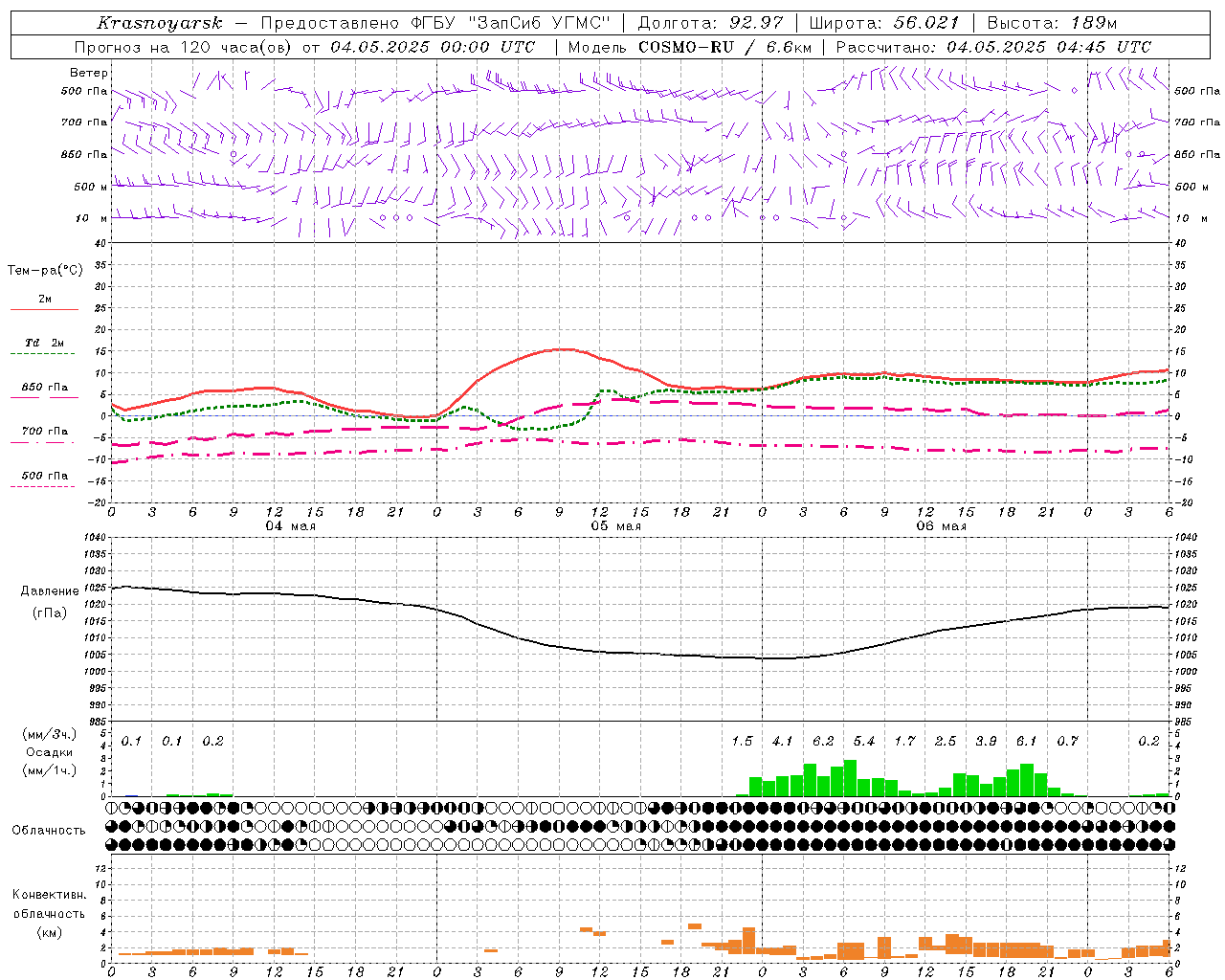Click the Krasnoyarsk station title
The image size is (1225, 980).
click(160, 23)
